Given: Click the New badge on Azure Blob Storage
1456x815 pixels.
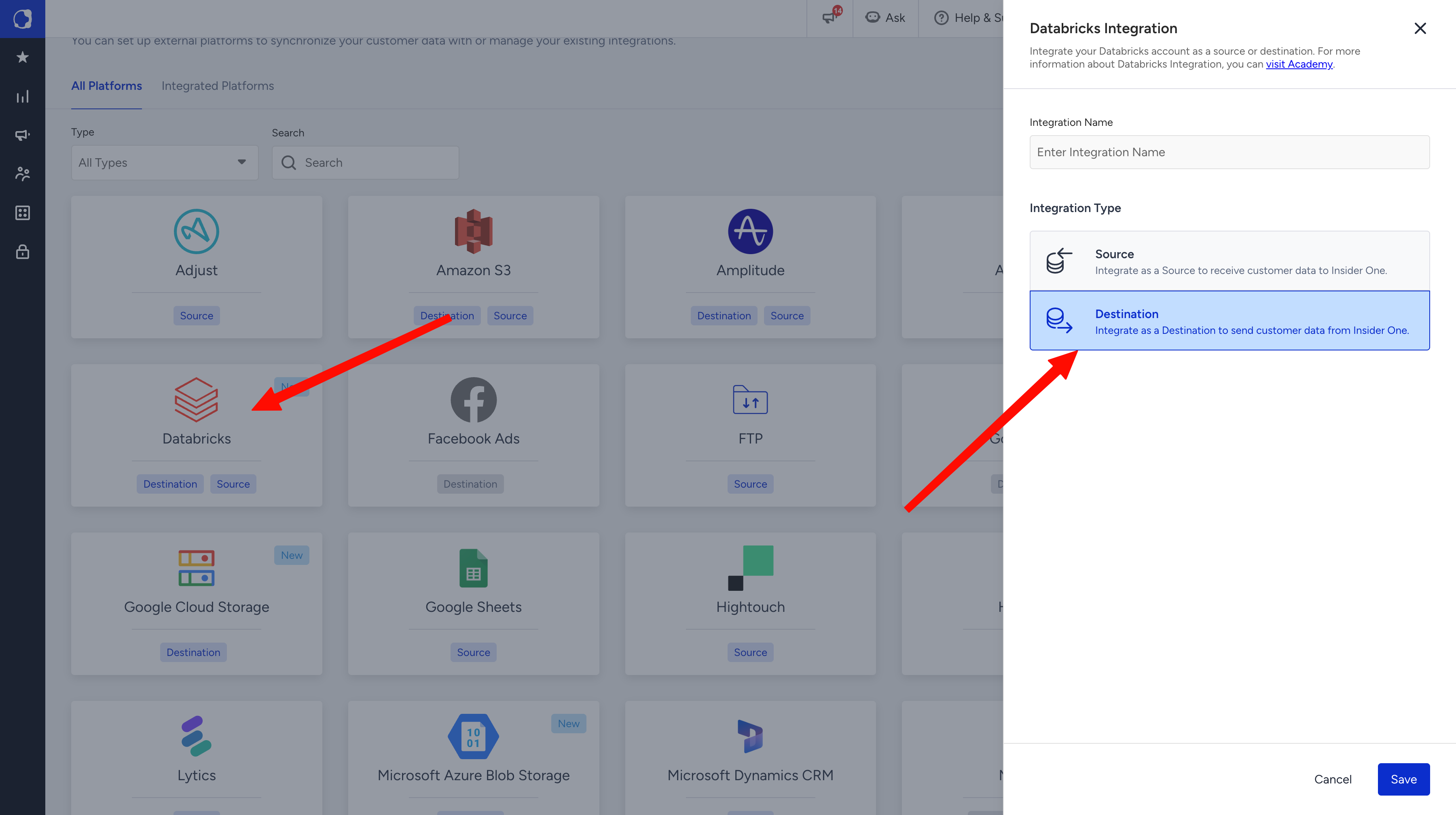Looking at the screenshot, I should [x=569, y=724].
